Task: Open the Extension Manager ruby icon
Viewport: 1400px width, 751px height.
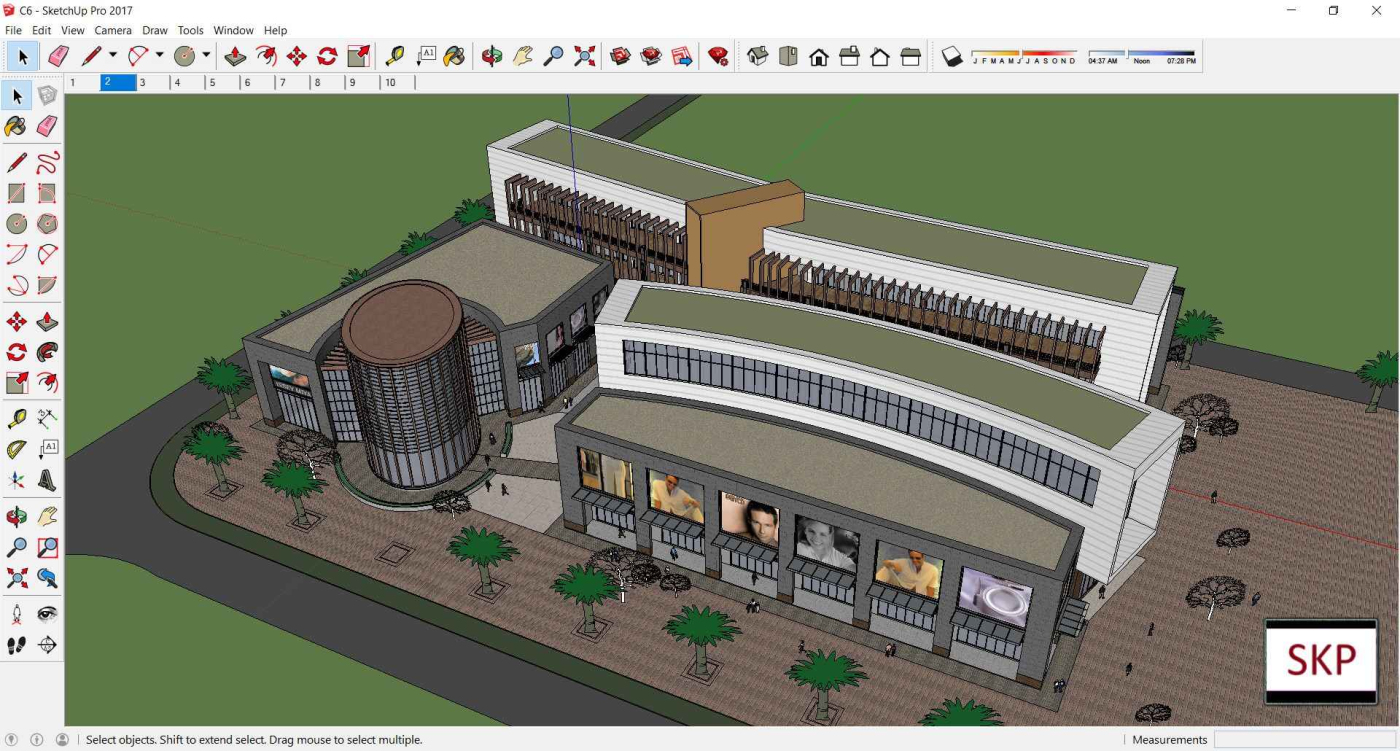Action: pos(718,57)
